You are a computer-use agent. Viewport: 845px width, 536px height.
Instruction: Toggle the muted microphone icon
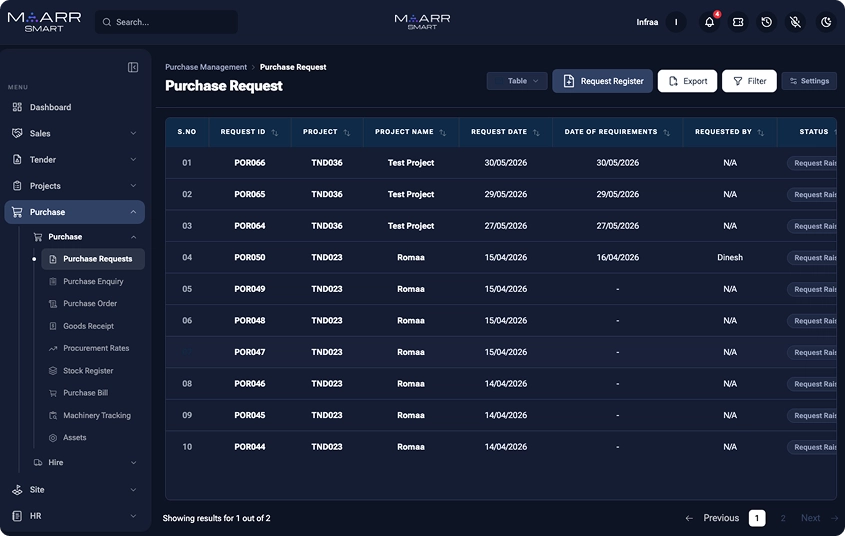click(x=795, y=22)
